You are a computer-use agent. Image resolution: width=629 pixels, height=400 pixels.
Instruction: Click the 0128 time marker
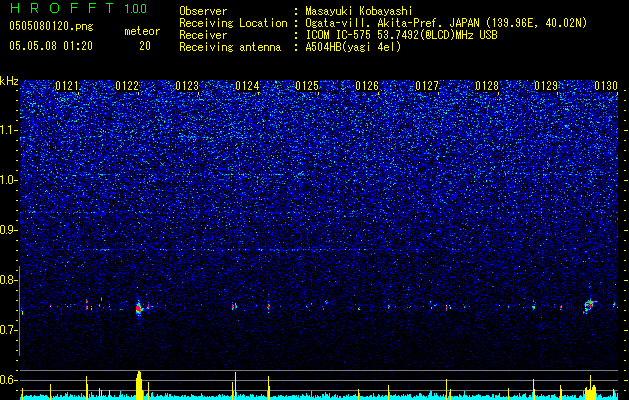click(x=487, y=86)
